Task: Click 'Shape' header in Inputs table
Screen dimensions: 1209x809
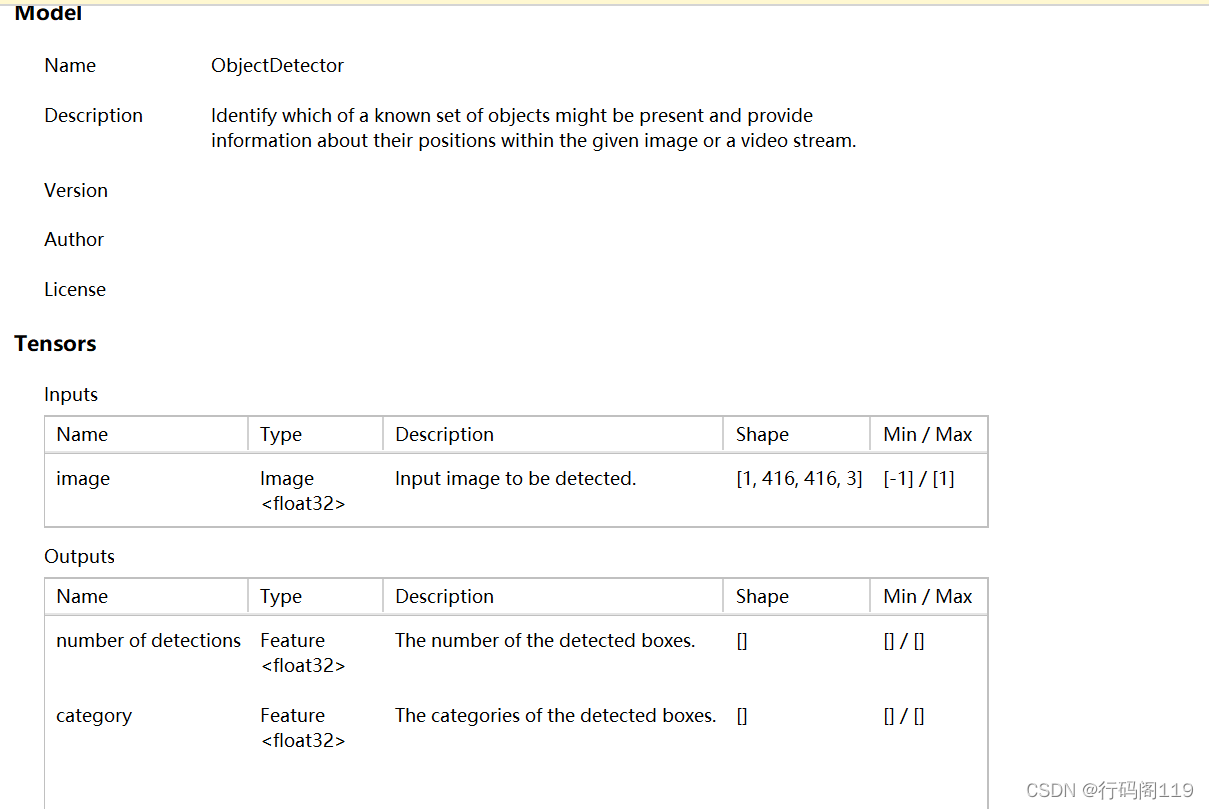Action: point(762,435)
